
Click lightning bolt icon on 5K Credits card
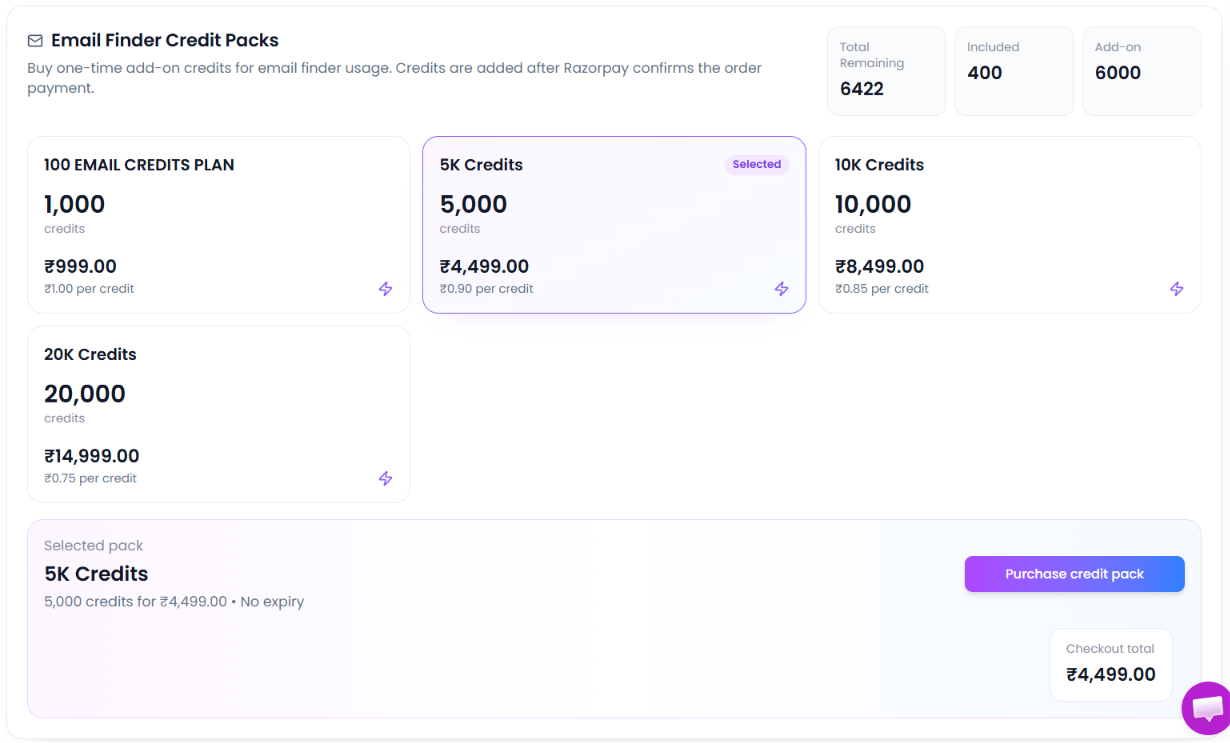coord(781,289)
